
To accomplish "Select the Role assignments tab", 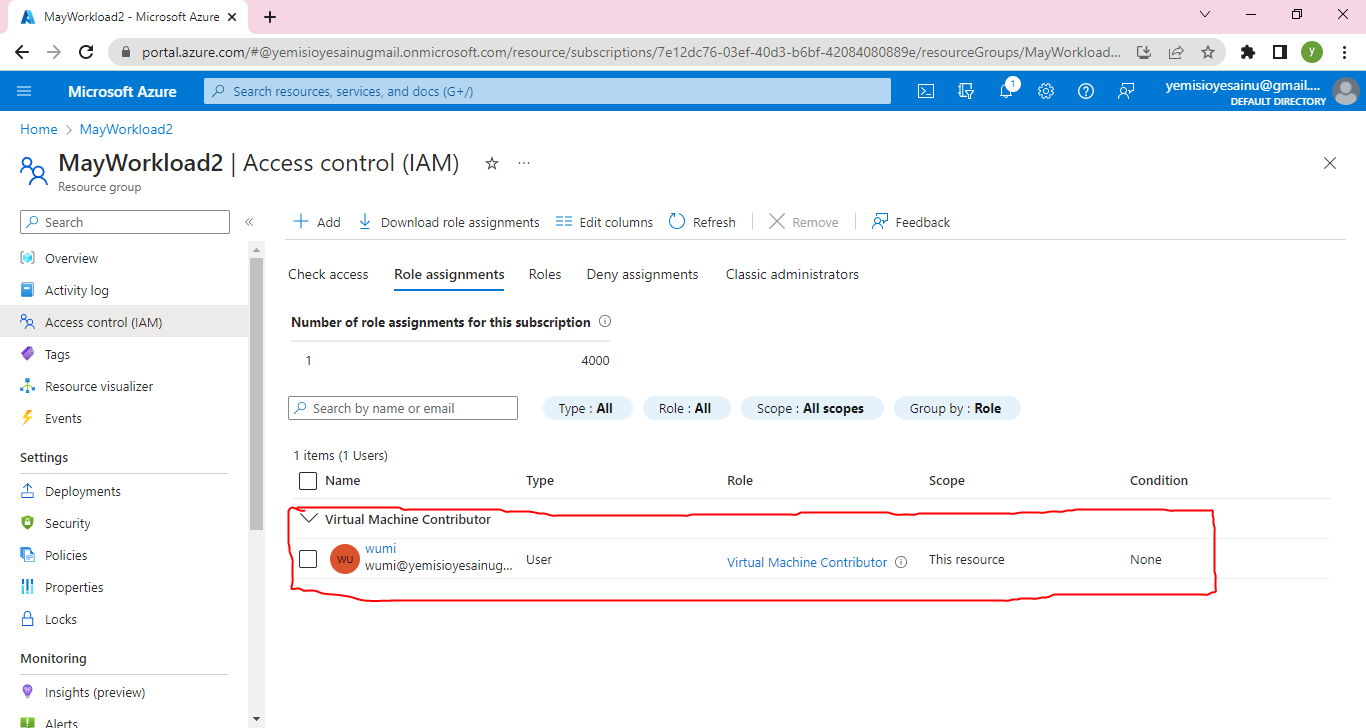I will coord(449,274).
